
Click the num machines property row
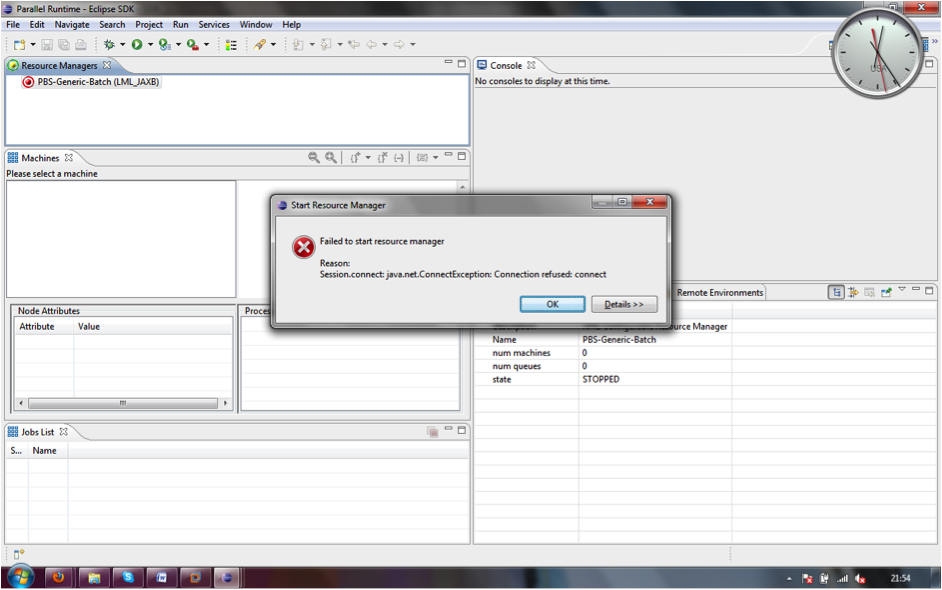(603, 353)
